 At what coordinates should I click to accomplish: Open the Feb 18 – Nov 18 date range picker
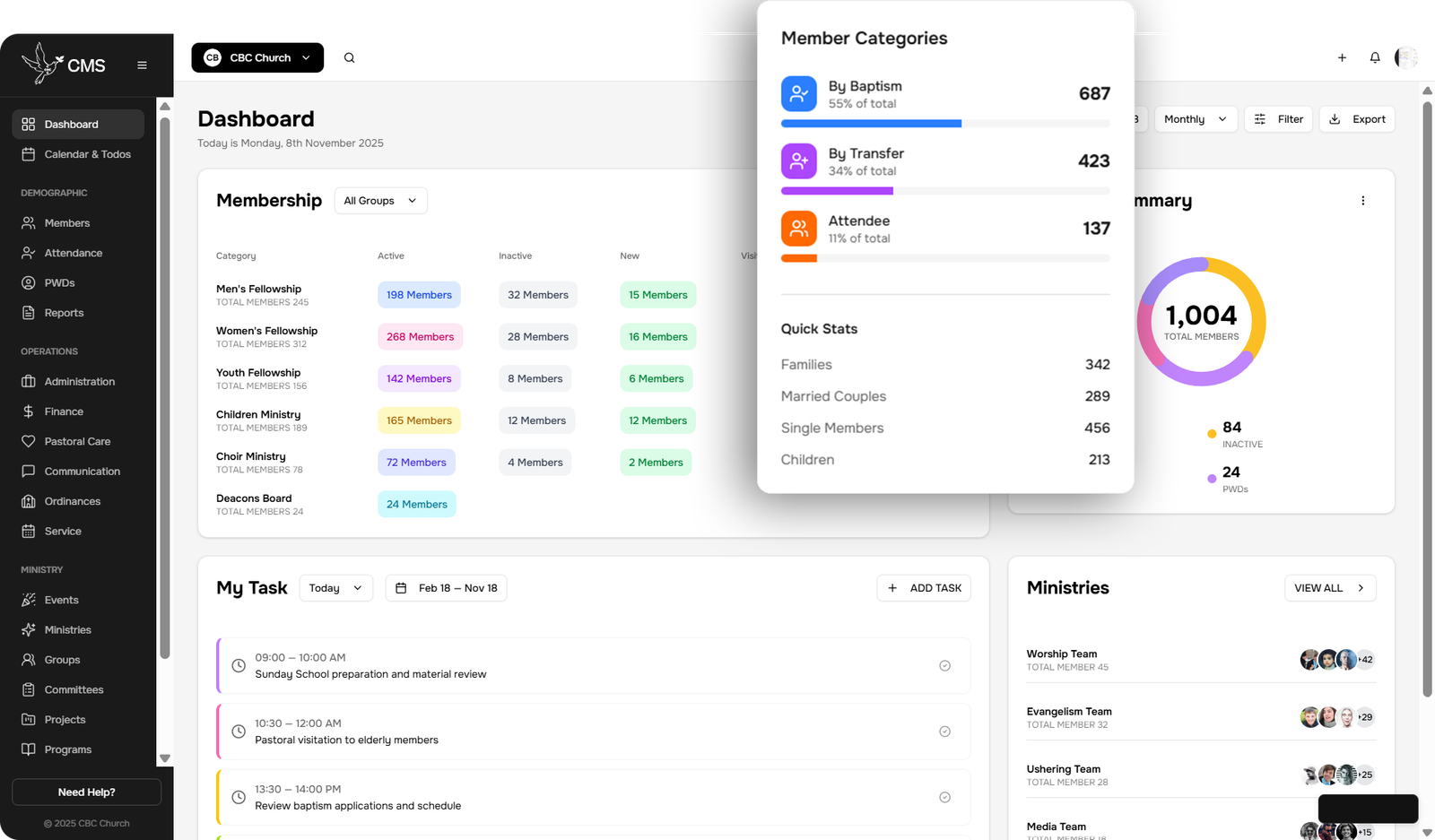tap(446, 588)
